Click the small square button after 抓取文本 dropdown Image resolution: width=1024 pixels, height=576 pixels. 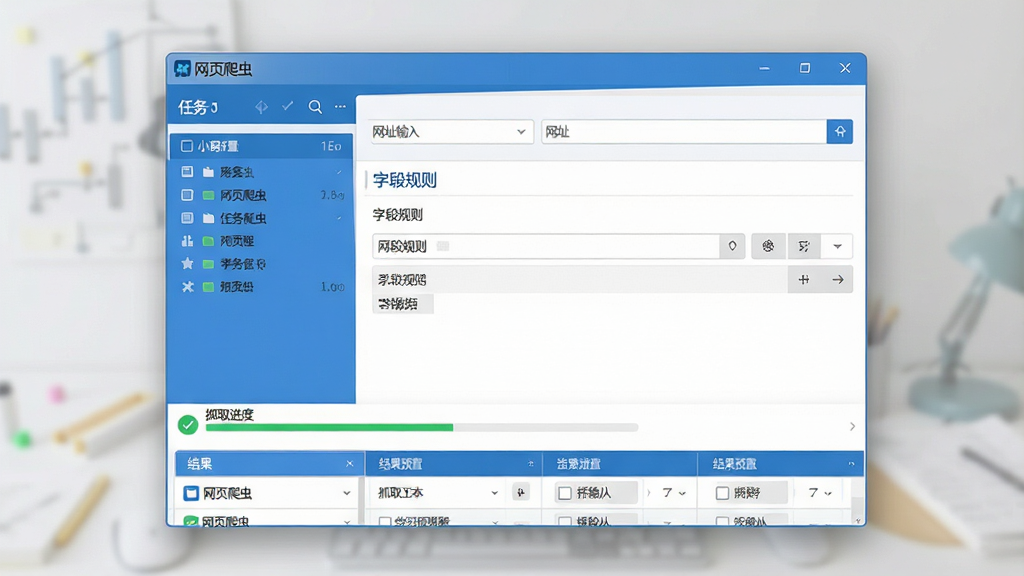point(521,492)
